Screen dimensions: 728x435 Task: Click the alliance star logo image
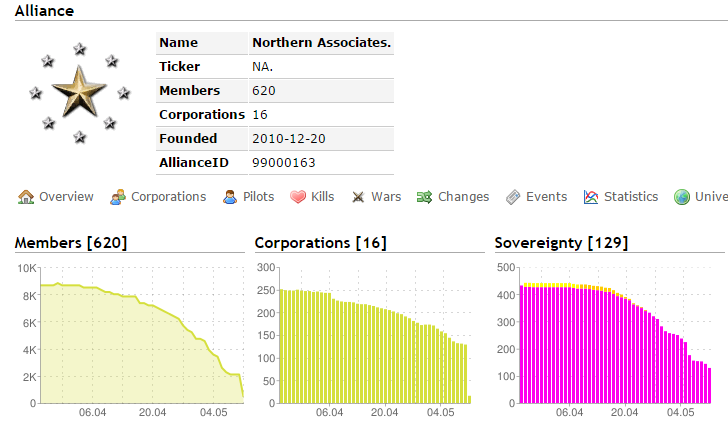[79, 93]
